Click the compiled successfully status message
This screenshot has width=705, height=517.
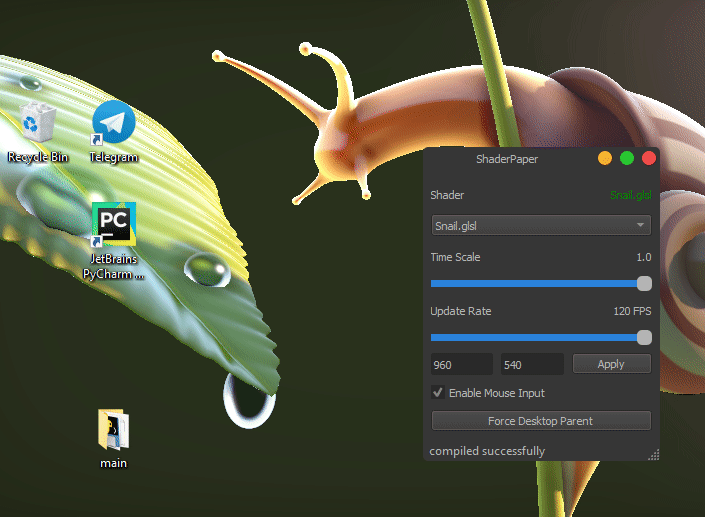(x=487, y=451)
